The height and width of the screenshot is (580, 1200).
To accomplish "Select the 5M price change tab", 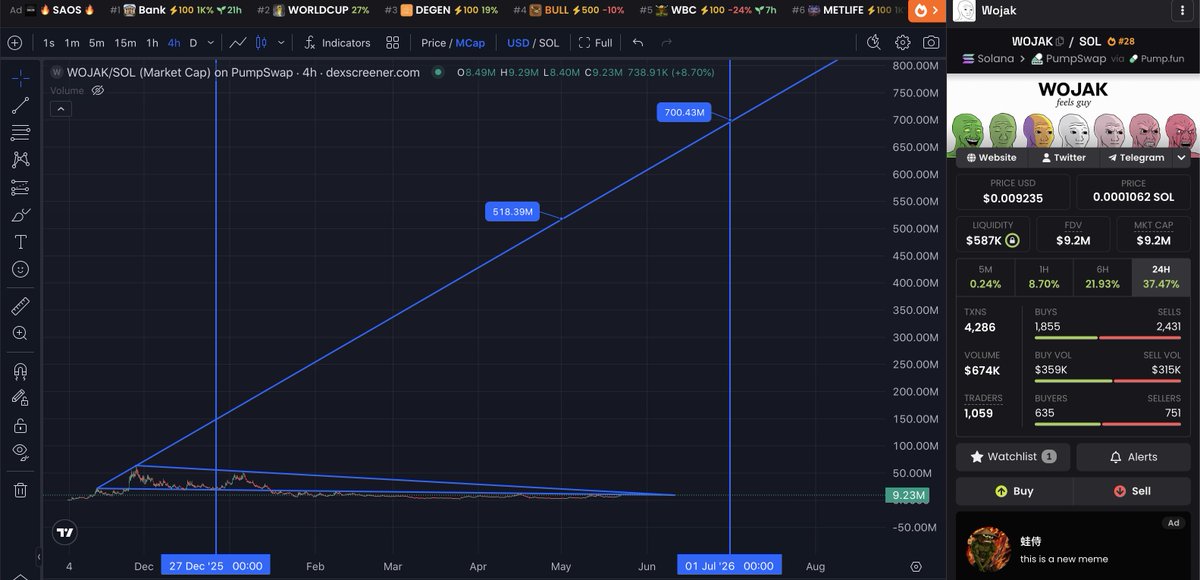I will (x=985, y=277).
